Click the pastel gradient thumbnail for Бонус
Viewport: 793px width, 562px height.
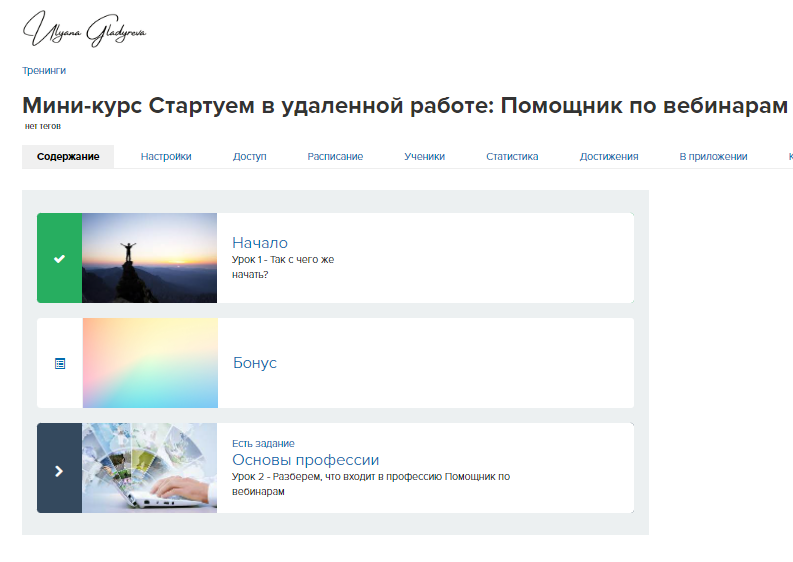(149, 363)
